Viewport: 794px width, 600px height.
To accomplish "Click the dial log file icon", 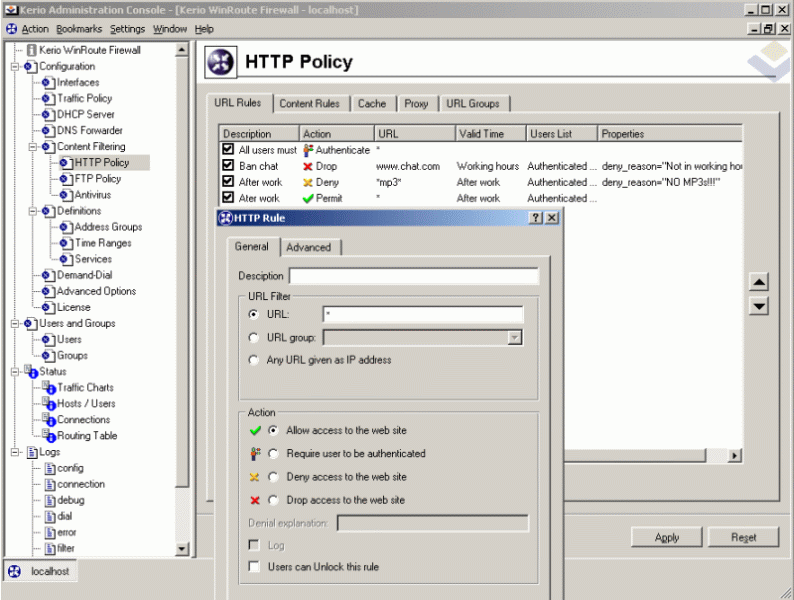I will [x=50, y=516].
